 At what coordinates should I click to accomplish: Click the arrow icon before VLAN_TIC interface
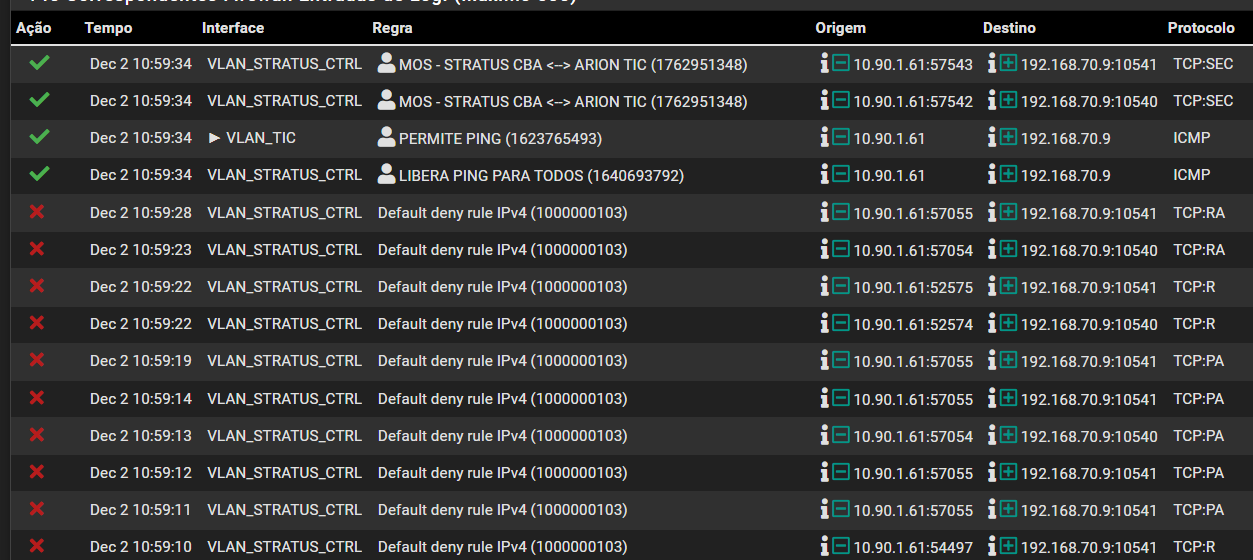pyautogui.click(x=214, y=138)
